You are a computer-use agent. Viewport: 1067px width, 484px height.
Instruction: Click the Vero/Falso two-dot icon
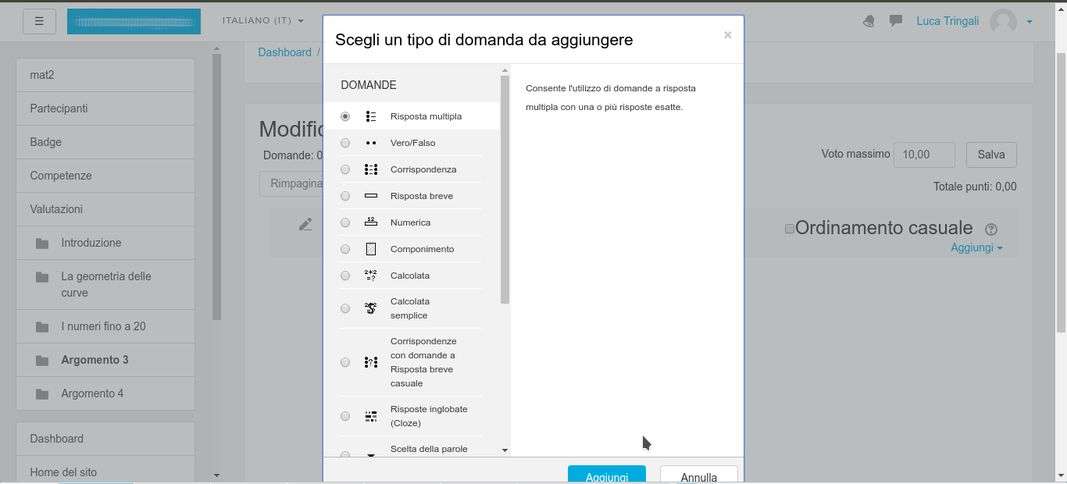pyautogui.click(x=371, y=143)
